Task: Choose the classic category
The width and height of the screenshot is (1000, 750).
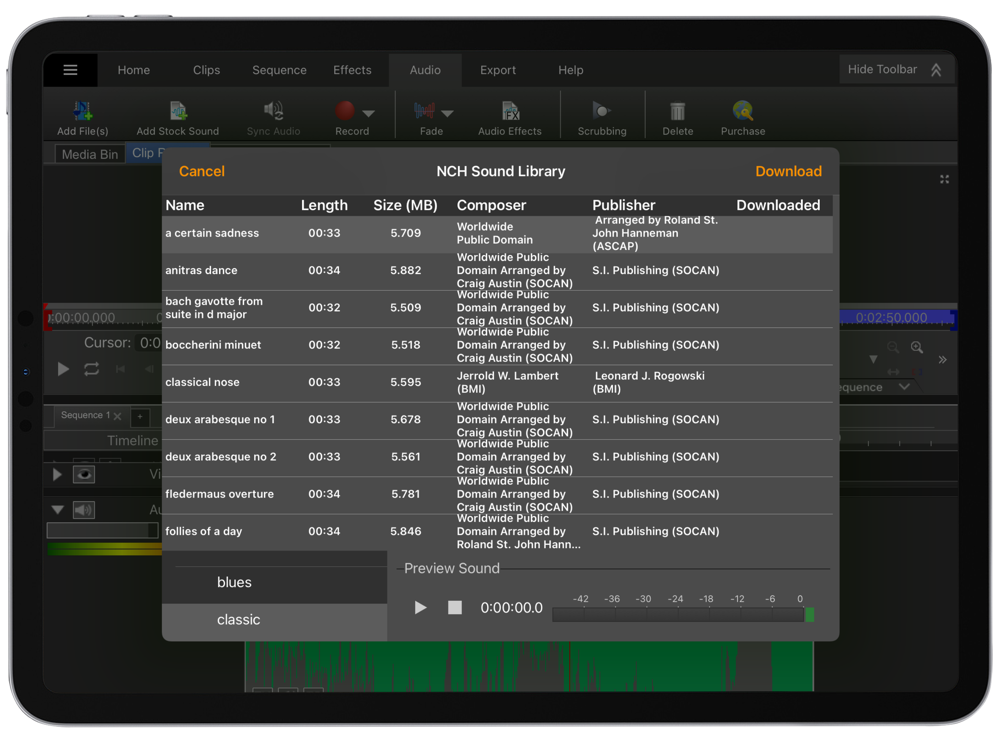Action: point(274,620)
